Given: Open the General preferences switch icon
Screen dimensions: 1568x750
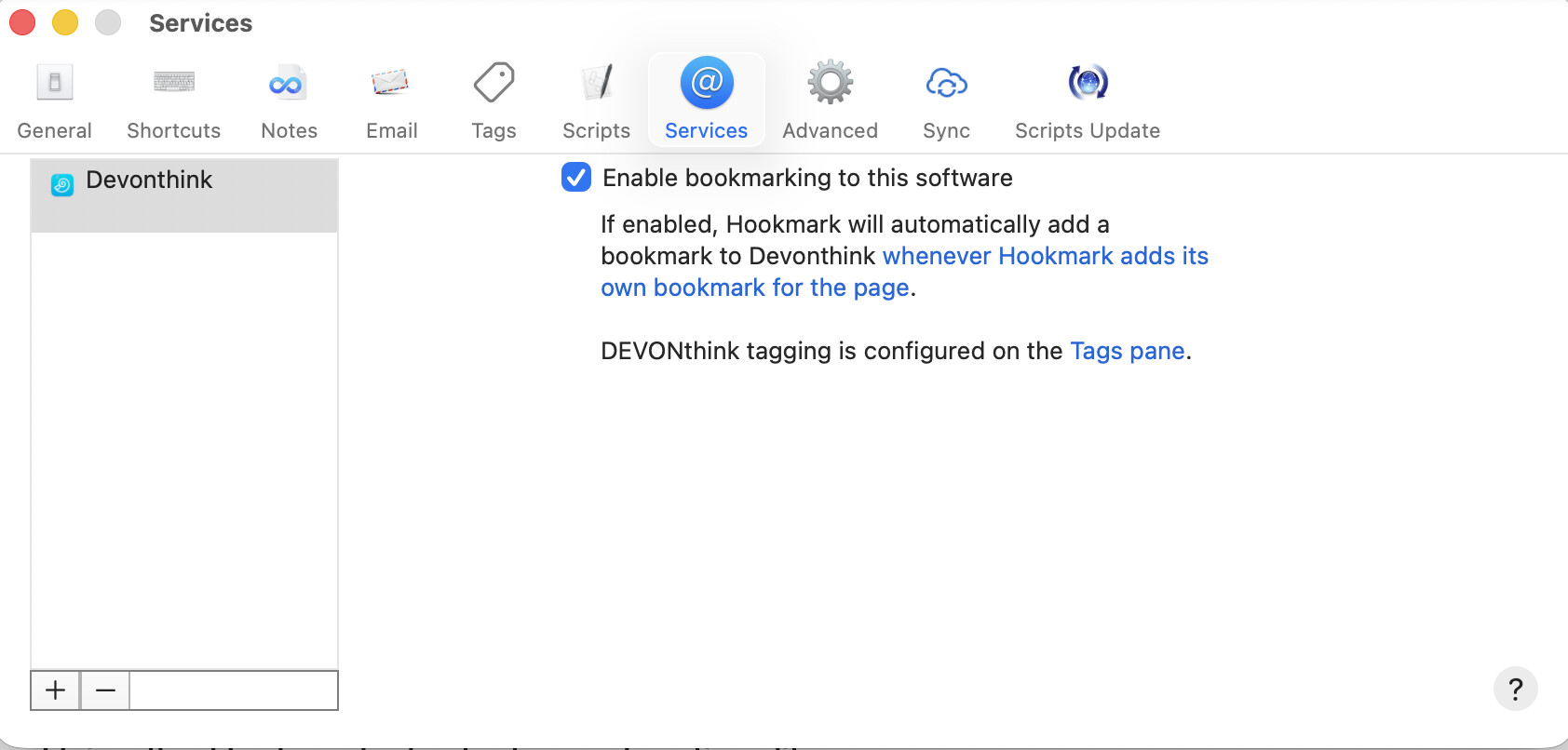Looking at the screenshot, I should click(x=55, y=83).
